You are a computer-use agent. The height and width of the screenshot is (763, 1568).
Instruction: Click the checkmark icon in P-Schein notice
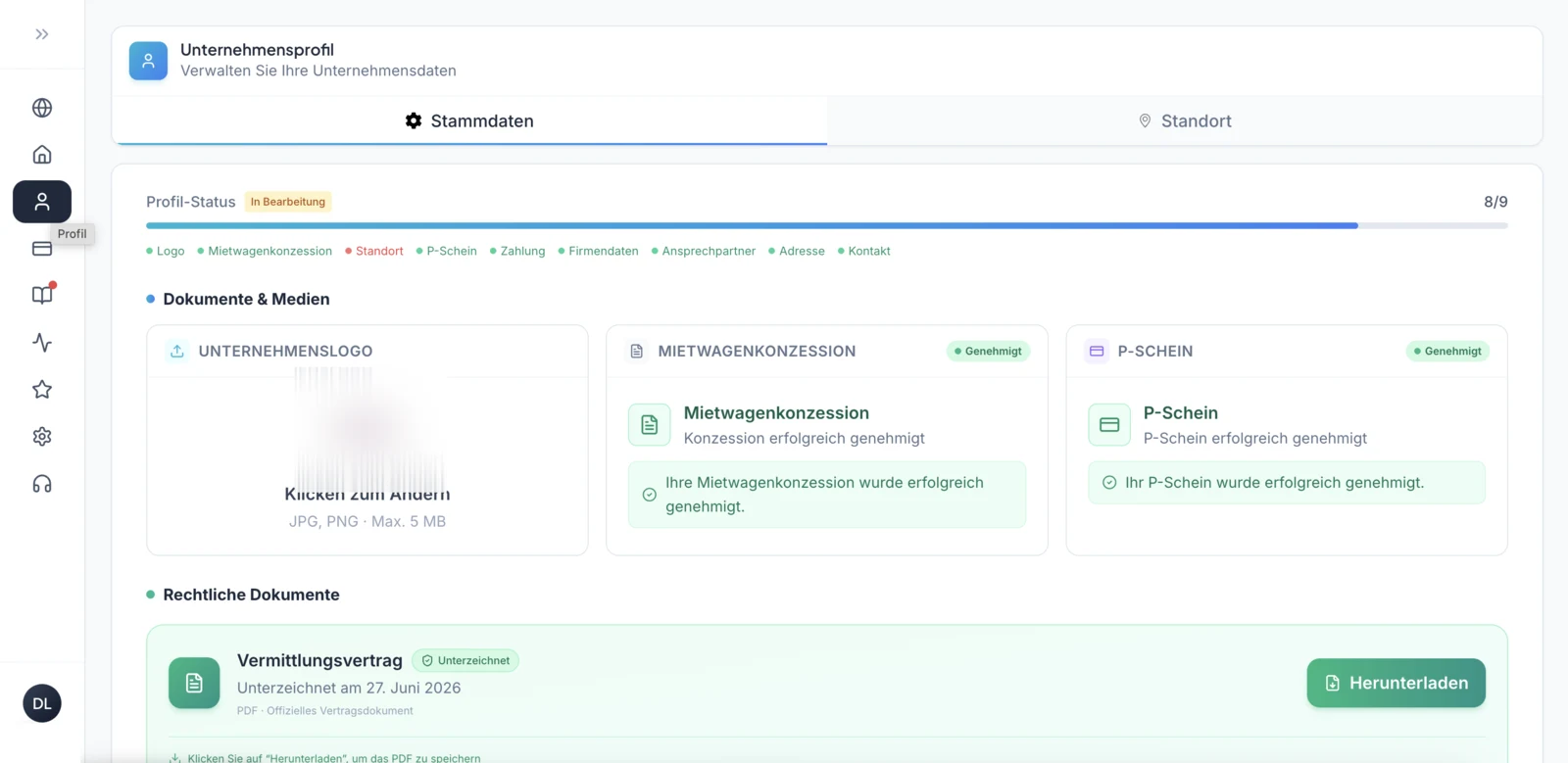pos(1109,483)
